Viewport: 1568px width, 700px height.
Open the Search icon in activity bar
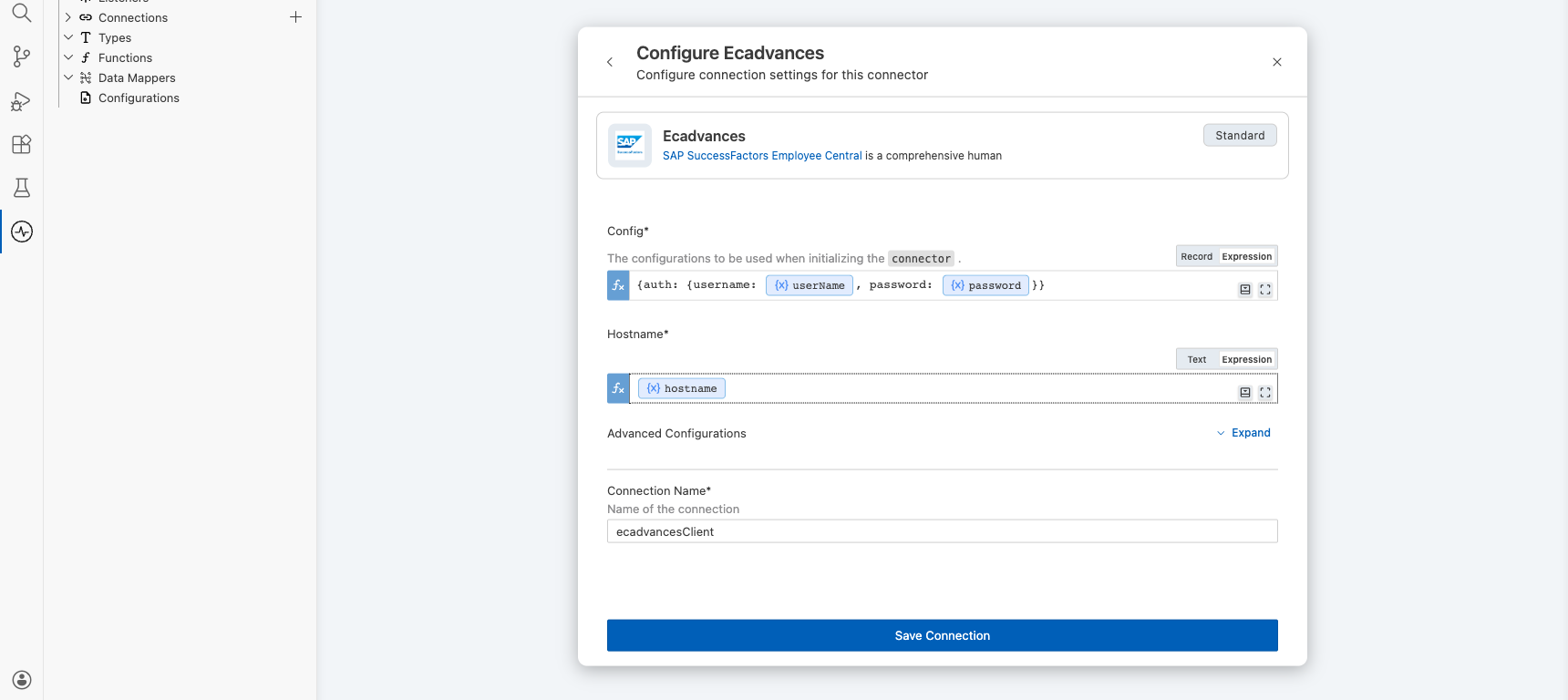(22, 13)
